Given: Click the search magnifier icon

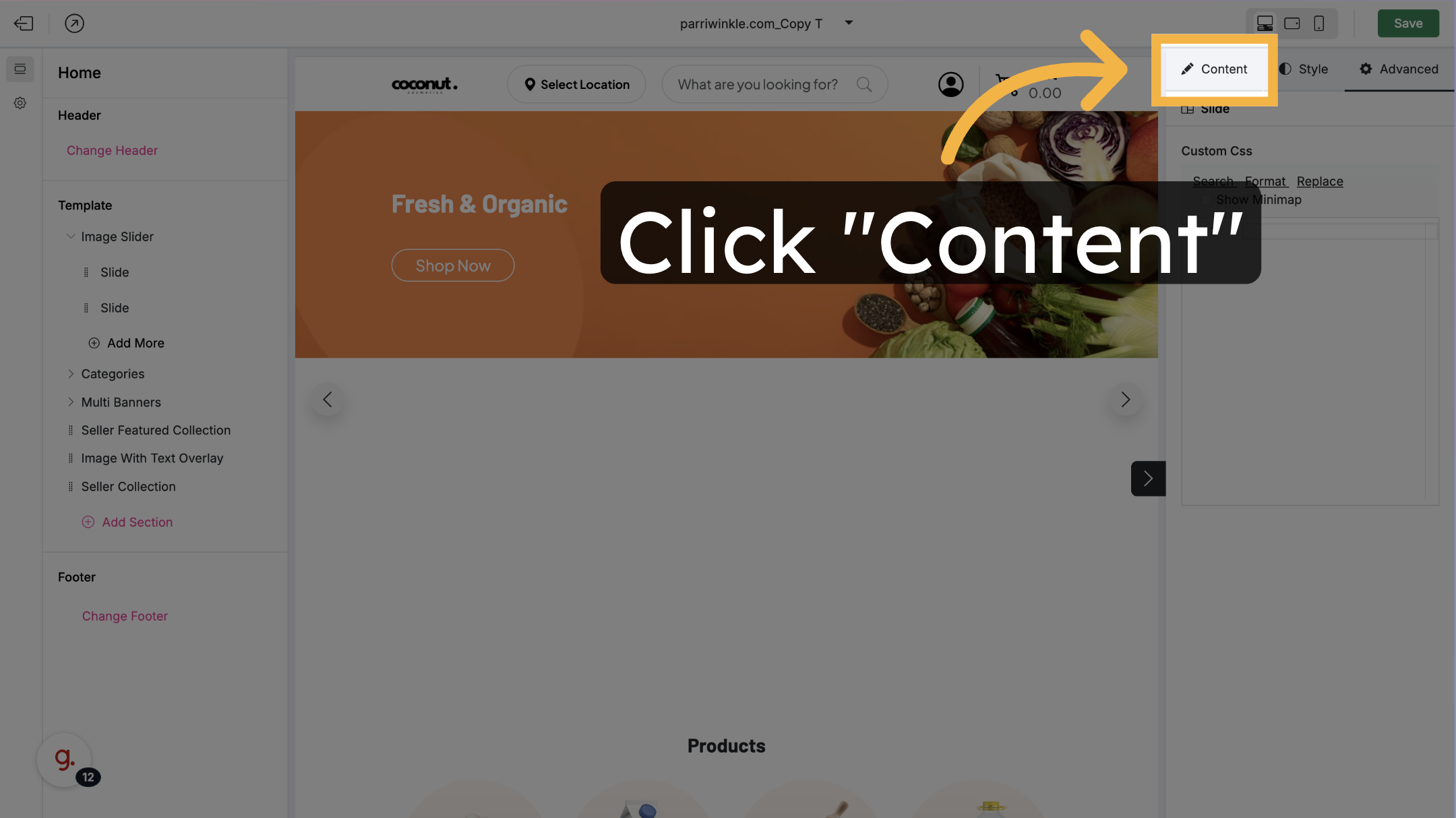Looking at the screenshot, I should (864, 84).
